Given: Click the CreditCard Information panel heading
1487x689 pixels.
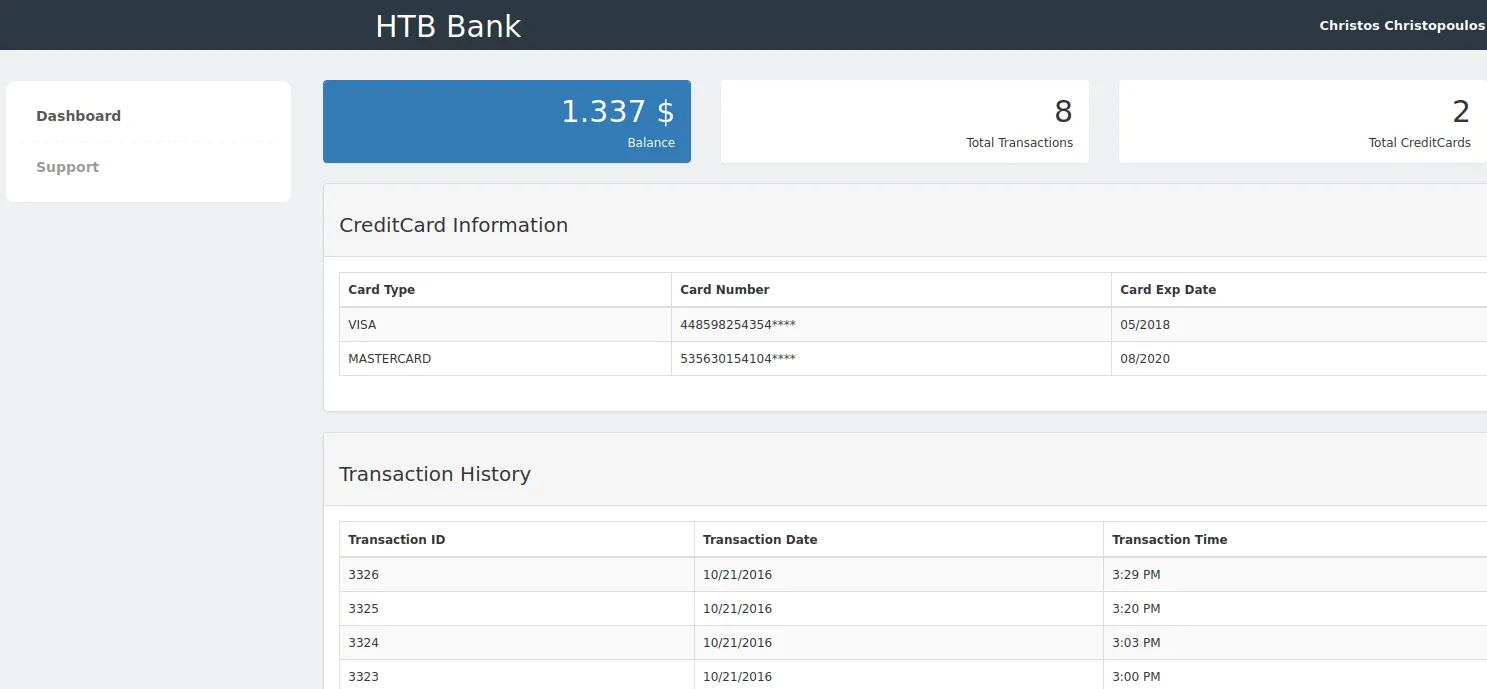Looking at the screenshot, I should point(453,225).
